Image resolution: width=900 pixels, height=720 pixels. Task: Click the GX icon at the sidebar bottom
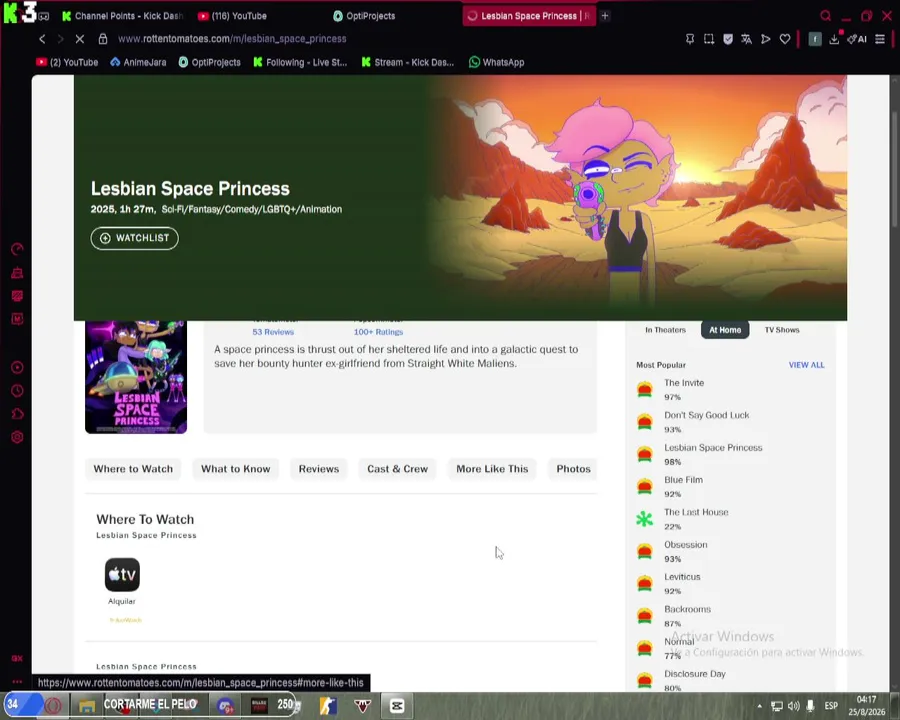[x=17, y=658]
